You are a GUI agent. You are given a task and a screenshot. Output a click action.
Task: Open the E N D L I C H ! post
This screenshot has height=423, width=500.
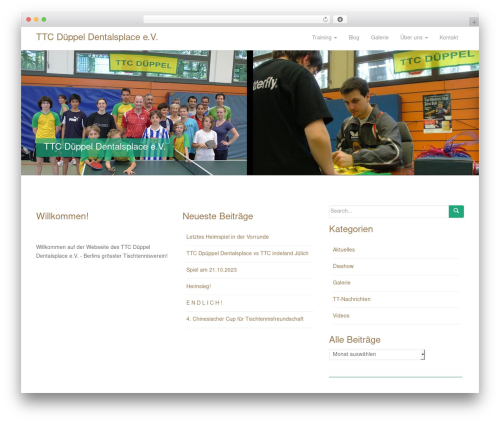204,303
